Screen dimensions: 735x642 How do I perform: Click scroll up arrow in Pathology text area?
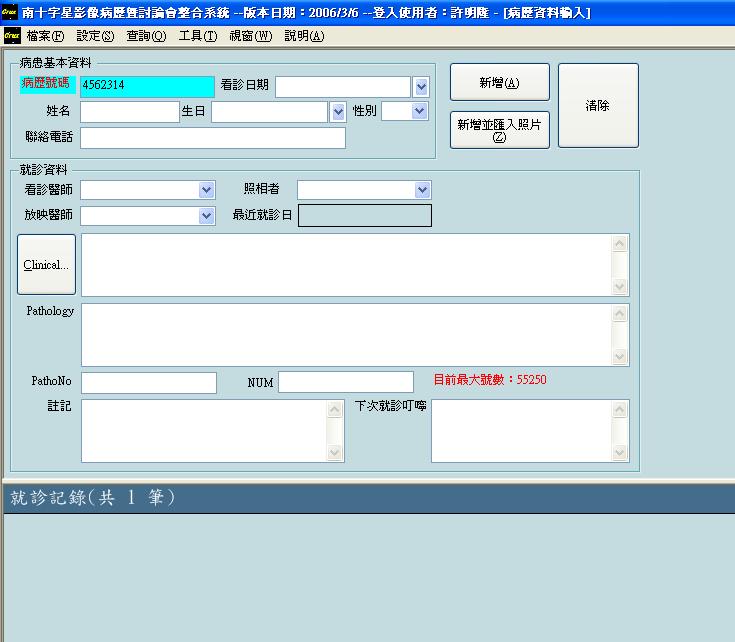click(x=620, y=314)
